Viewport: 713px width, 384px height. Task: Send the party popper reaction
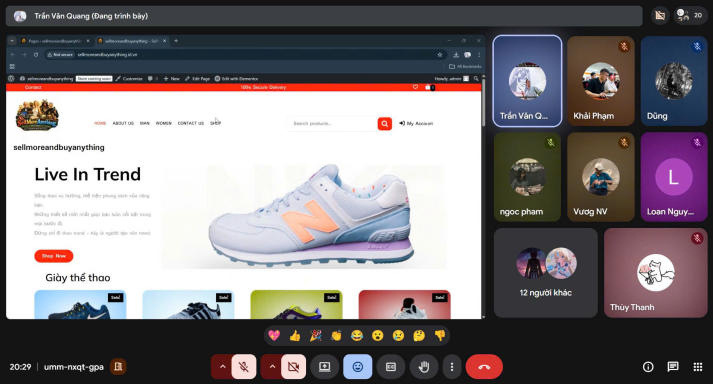pos(316,336)
